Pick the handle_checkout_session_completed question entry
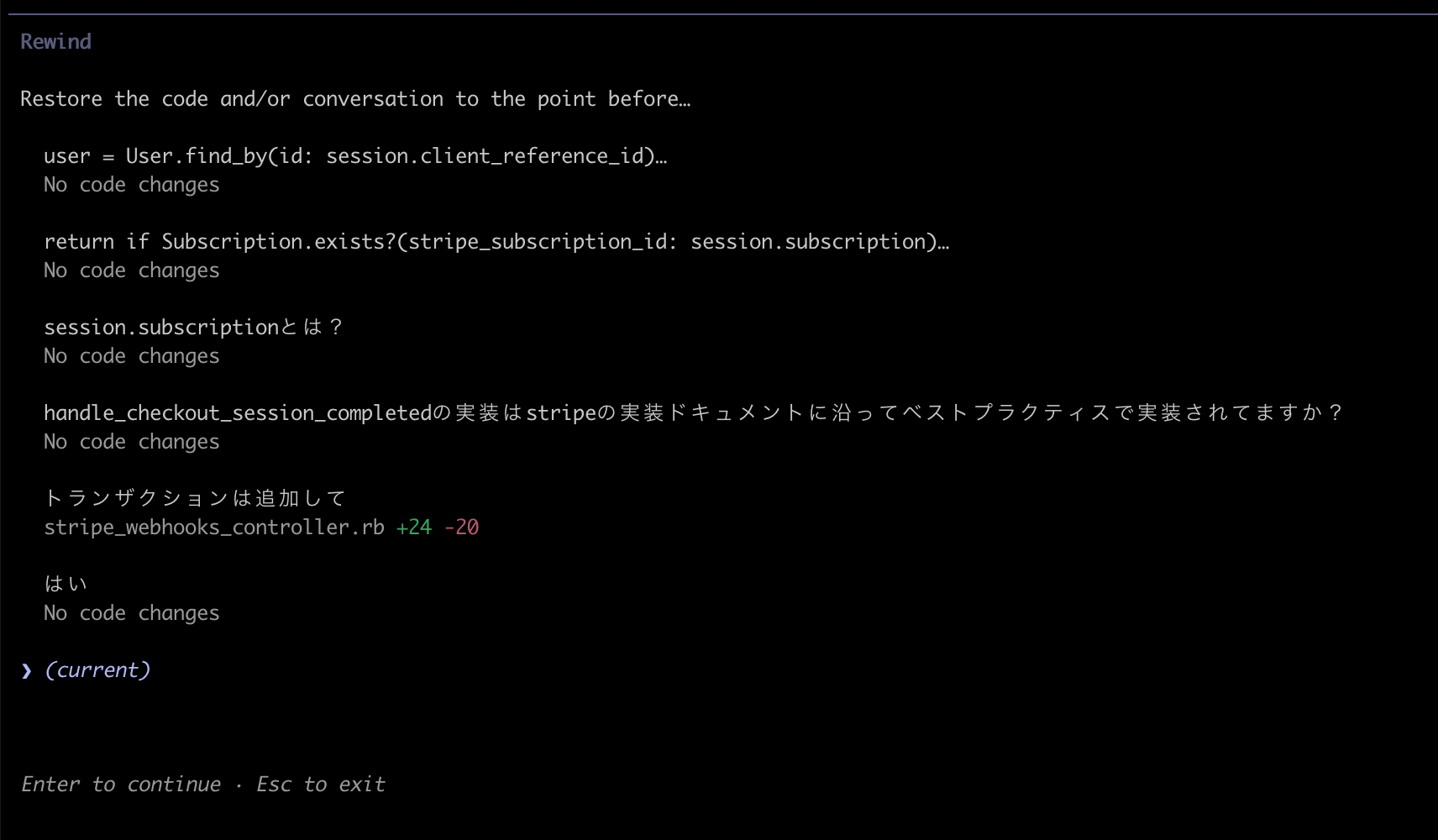The width and height of the screenshot is (1438, 840). click(x=692, y=413)
